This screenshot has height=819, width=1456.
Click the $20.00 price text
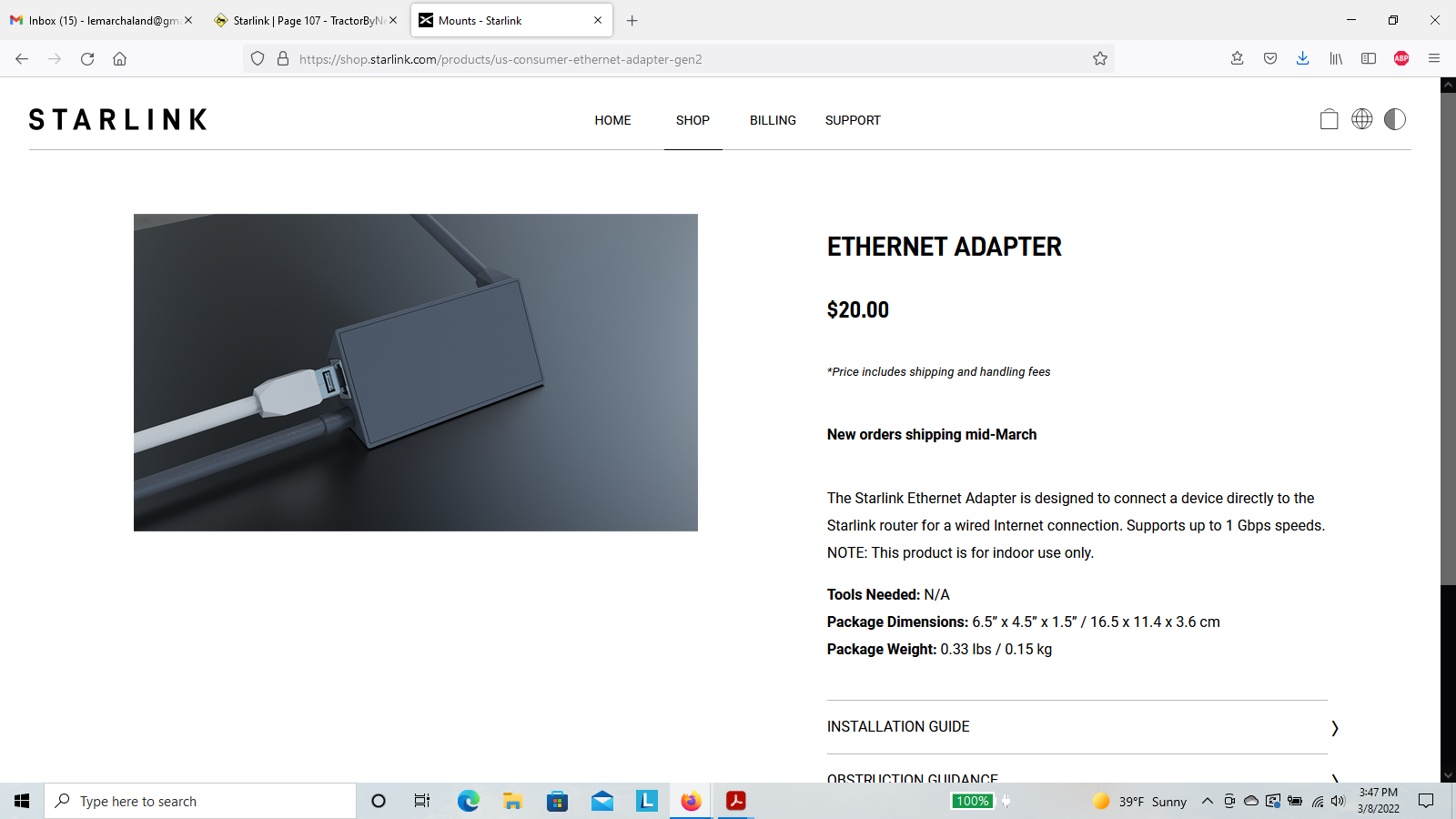point(858,309)
